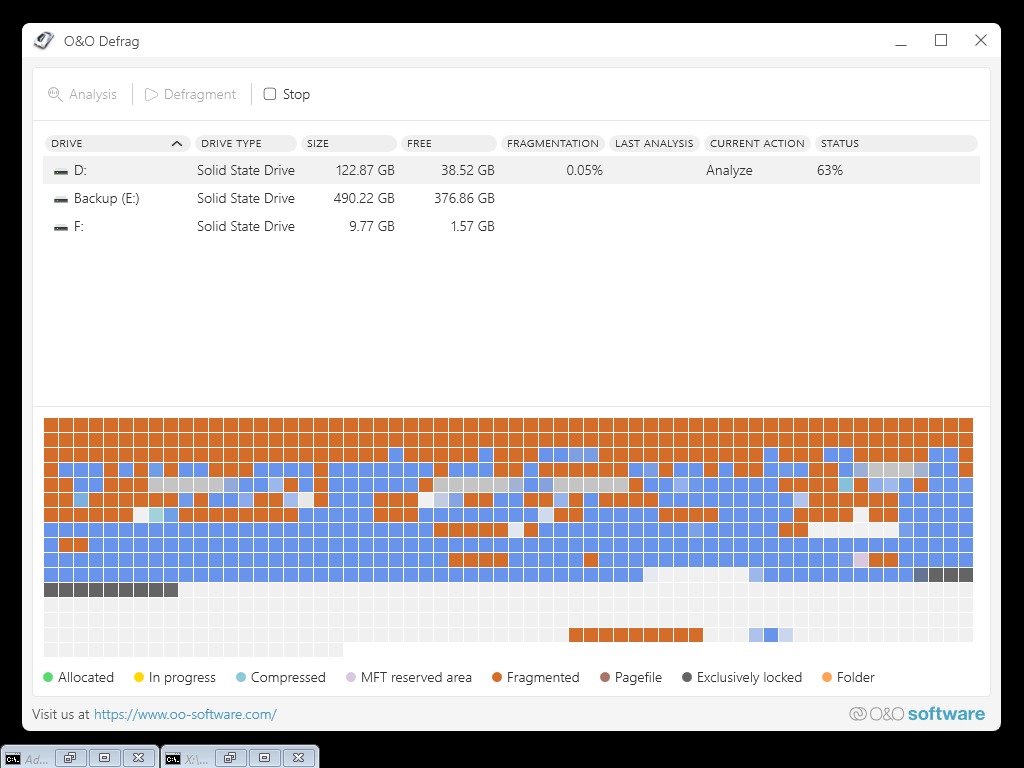Image resolution: width=1024 pixels, height=768 pixels.
Task: Close the O&O Defrag window
Action: click(x=981, y=40)
